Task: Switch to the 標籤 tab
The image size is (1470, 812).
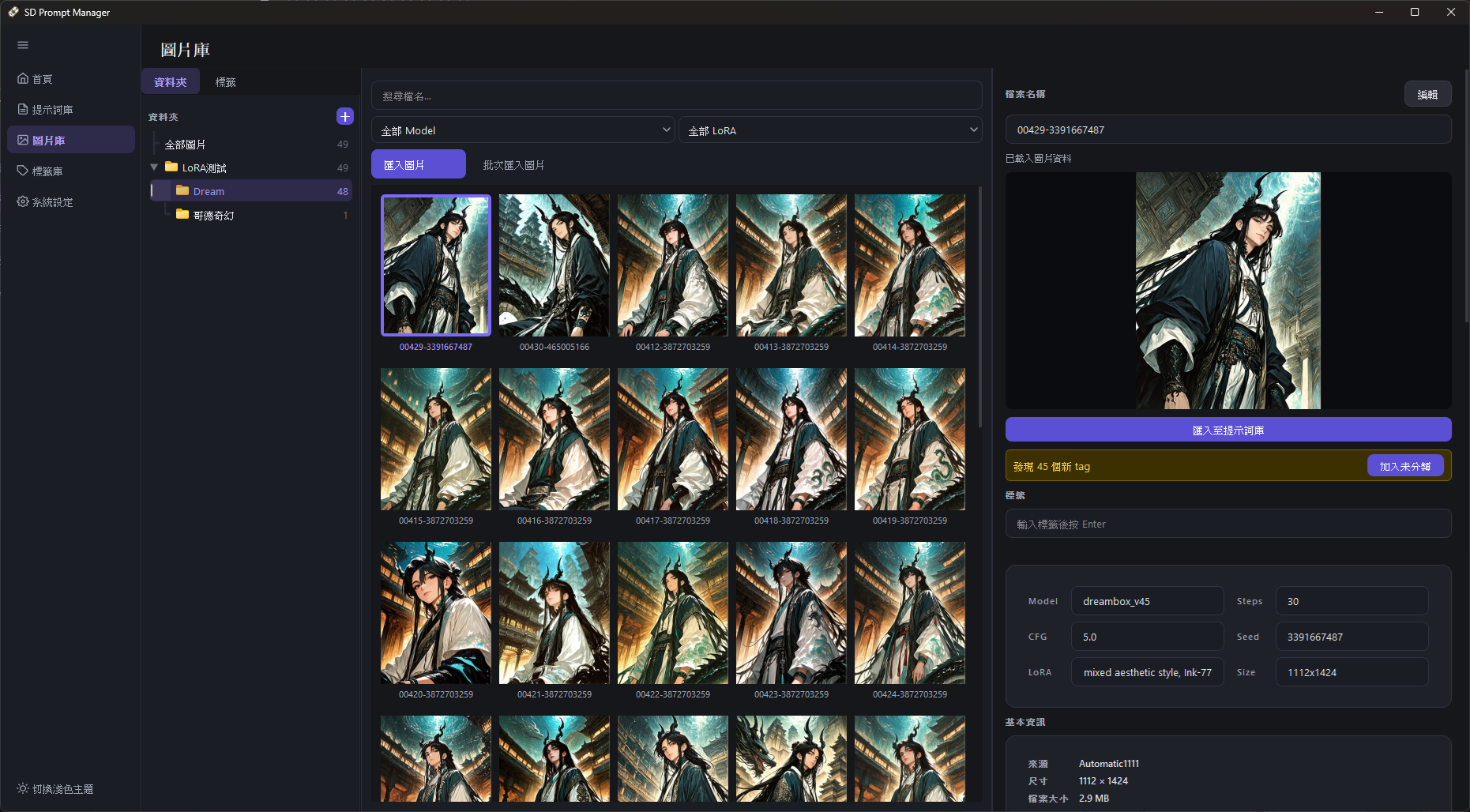Action: point(225,82)
